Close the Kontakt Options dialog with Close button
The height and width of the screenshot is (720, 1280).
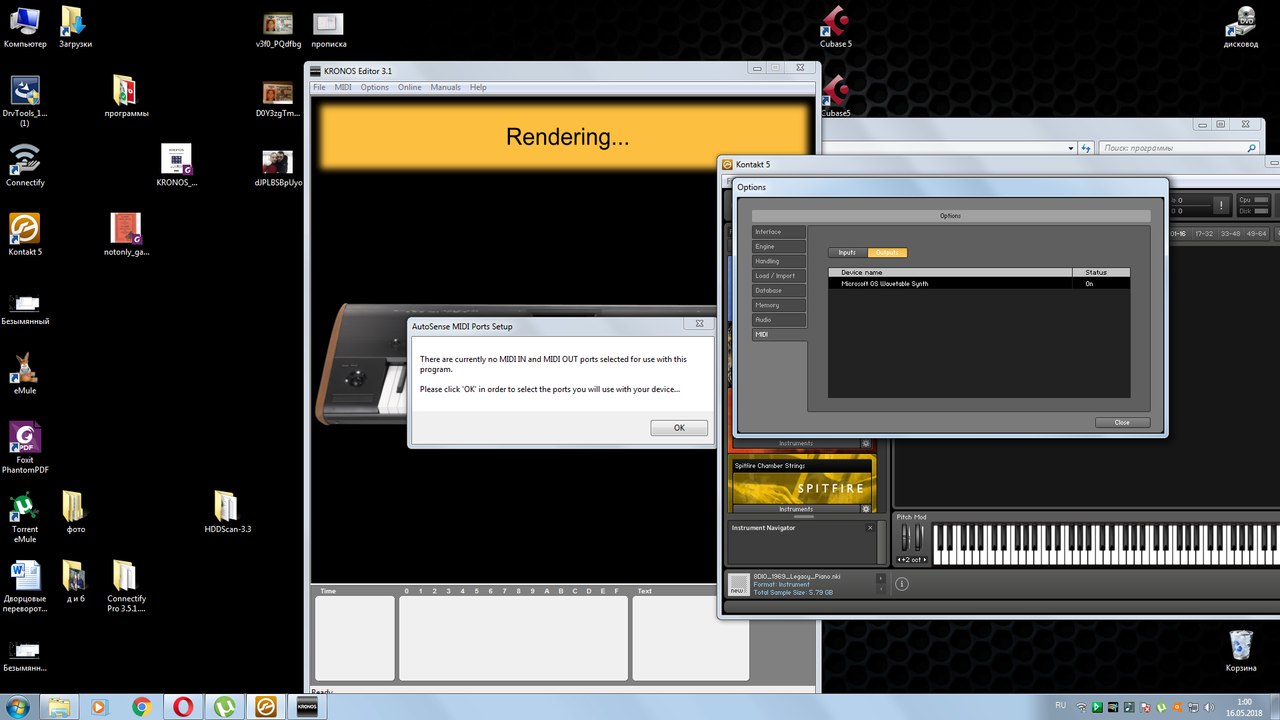(1122, 423)
